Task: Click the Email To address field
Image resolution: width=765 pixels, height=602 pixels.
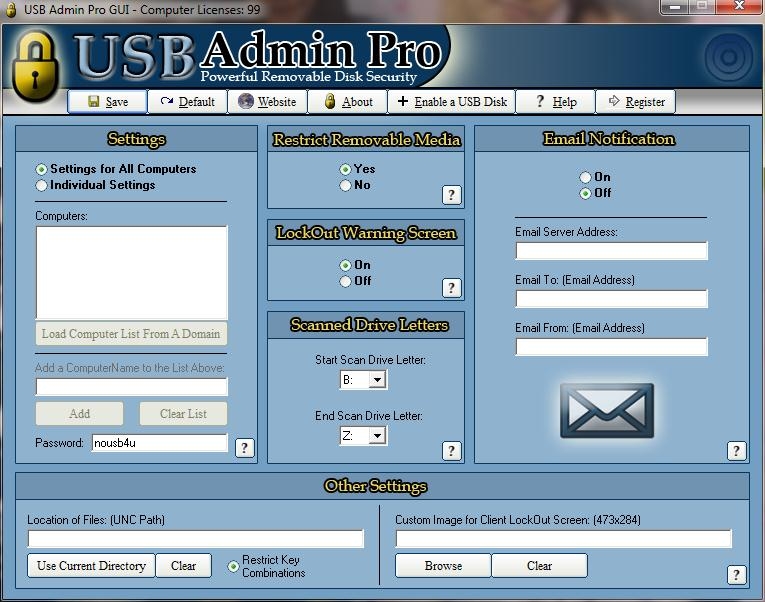Action: click(x=611, y=299)
